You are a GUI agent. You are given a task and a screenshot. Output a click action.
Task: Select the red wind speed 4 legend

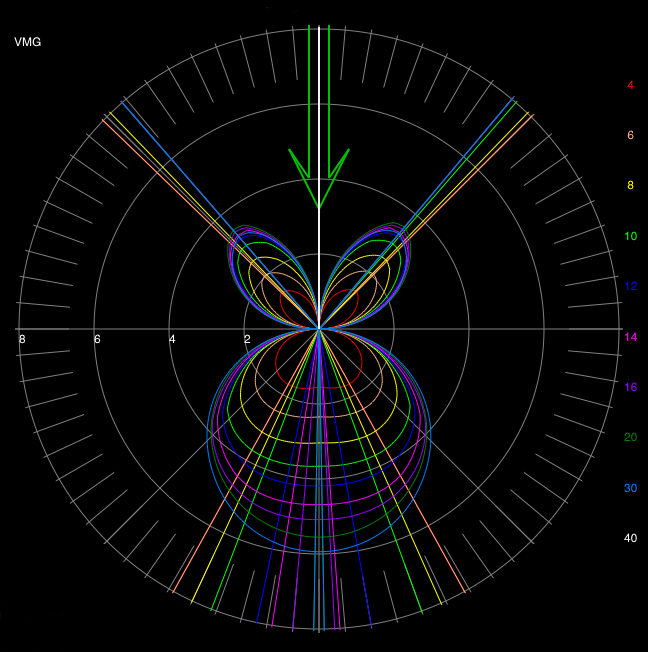pyautogui.click(x=631, y=85)
